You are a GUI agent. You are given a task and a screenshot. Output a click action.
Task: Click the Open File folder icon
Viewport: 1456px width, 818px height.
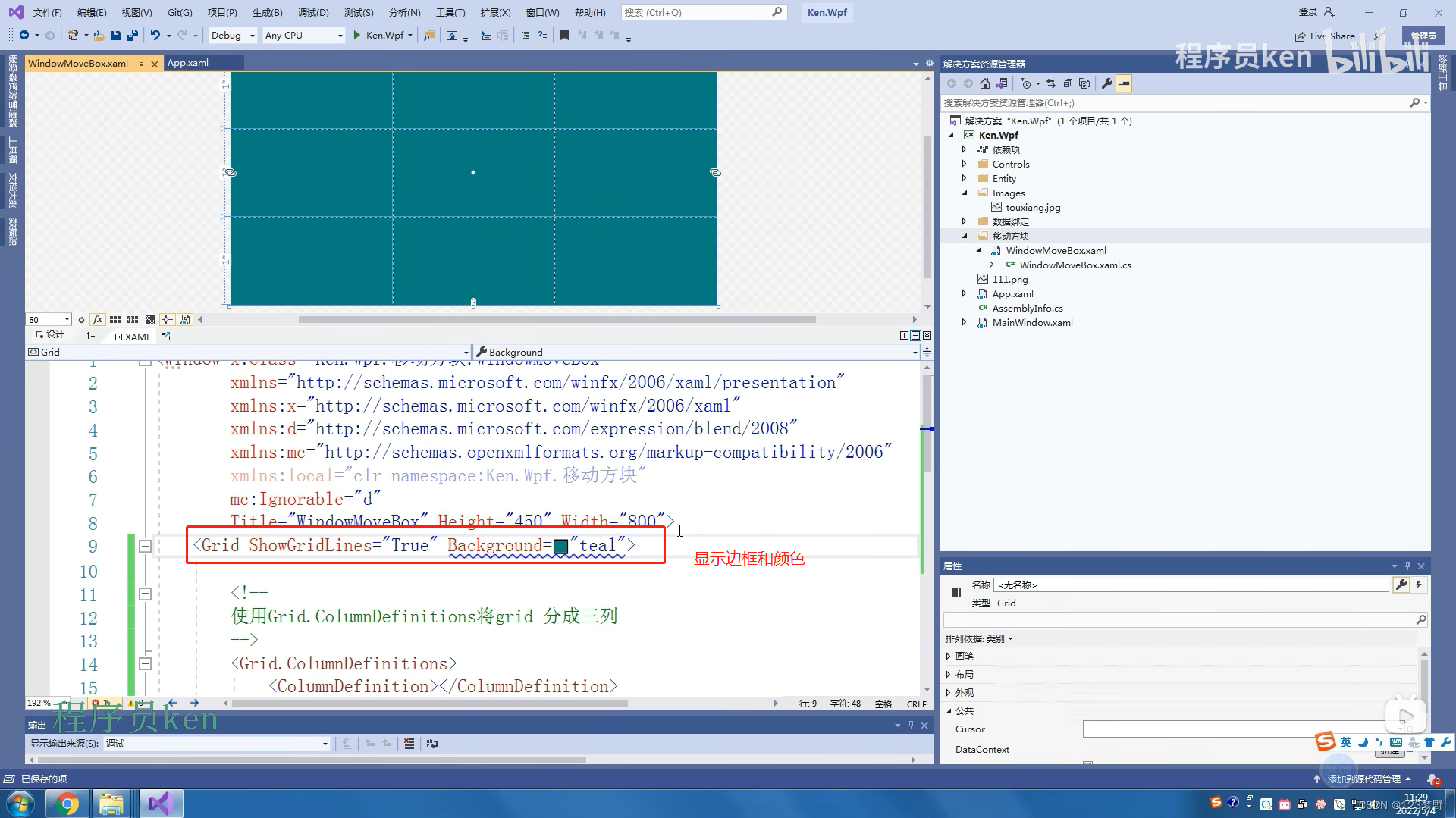(x=99, y=36)
